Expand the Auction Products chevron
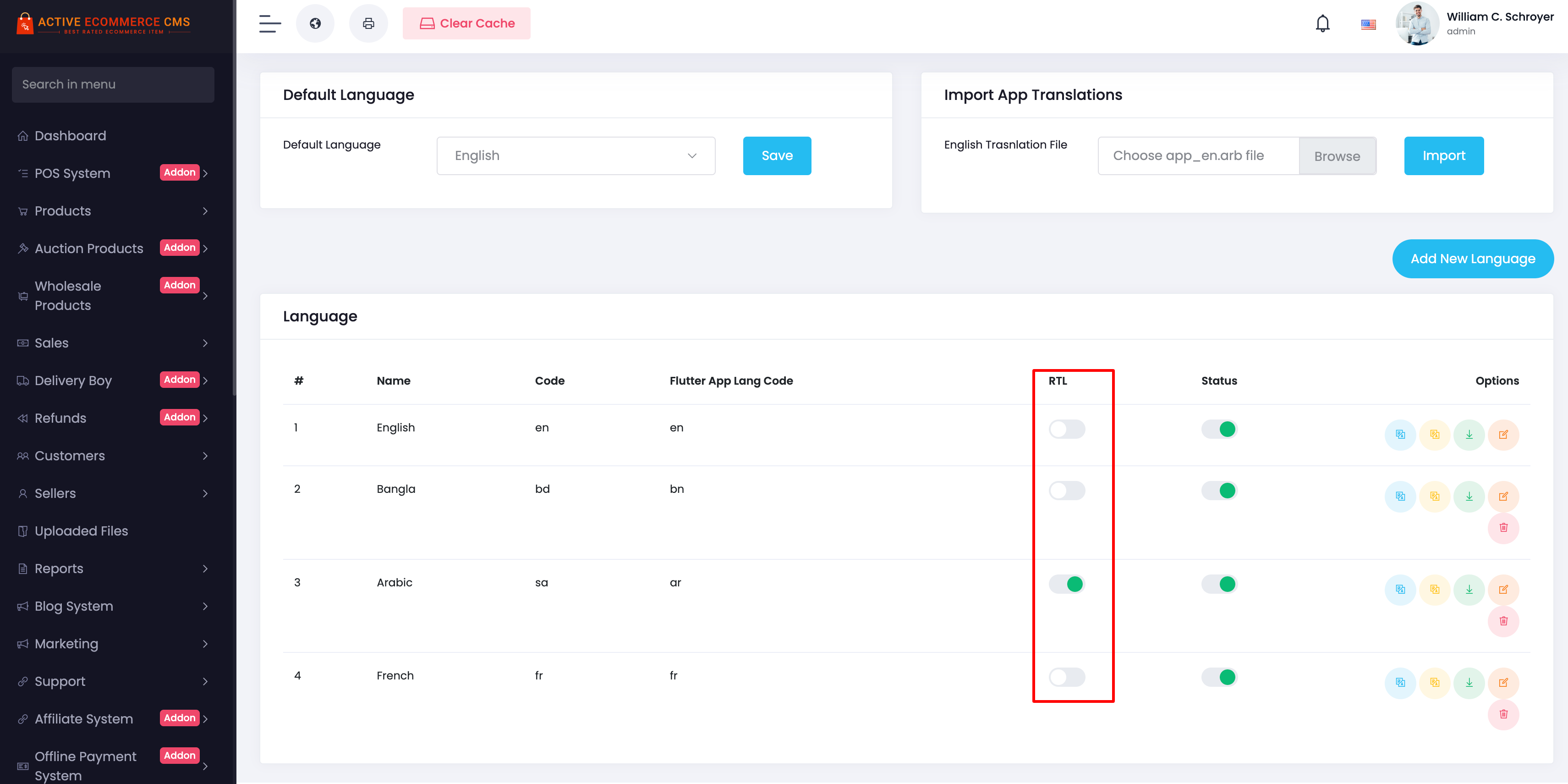The image size is (1568, 784). point(205,248)
